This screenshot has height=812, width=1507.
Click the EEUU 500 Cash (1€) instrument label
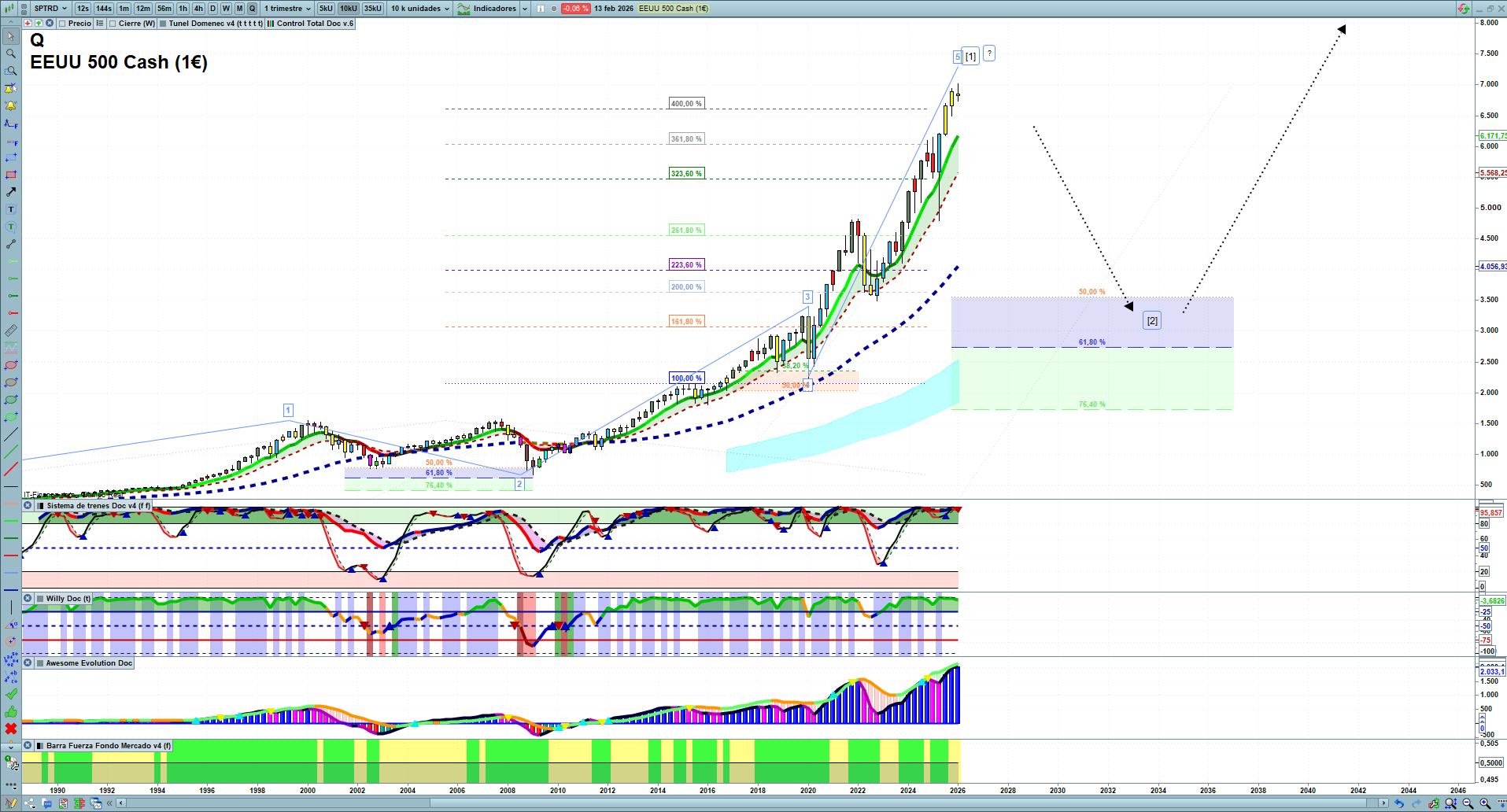(674, 9)
